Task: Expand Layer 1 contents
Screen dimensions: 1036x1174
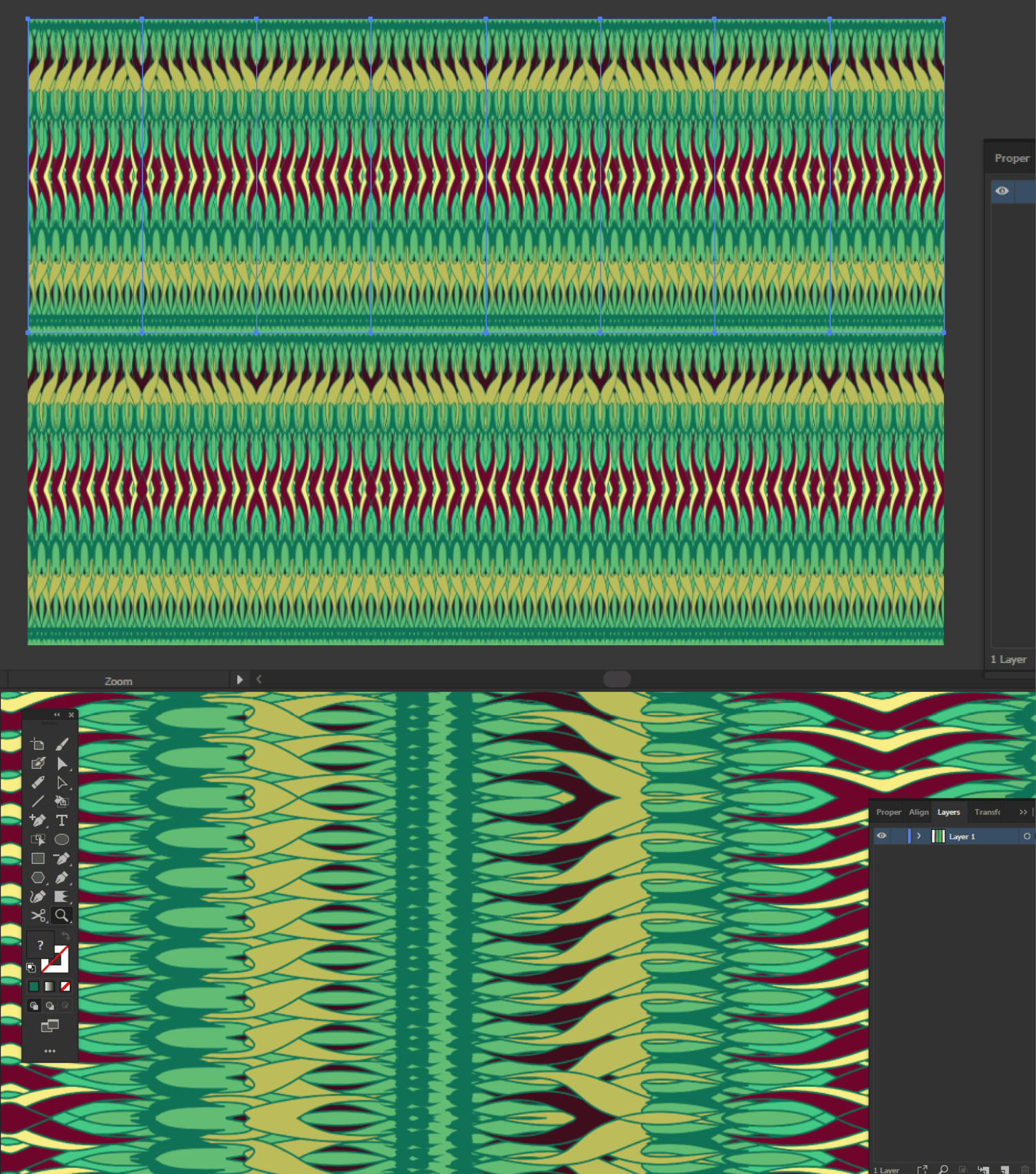Action: click(x=919, y=836)
